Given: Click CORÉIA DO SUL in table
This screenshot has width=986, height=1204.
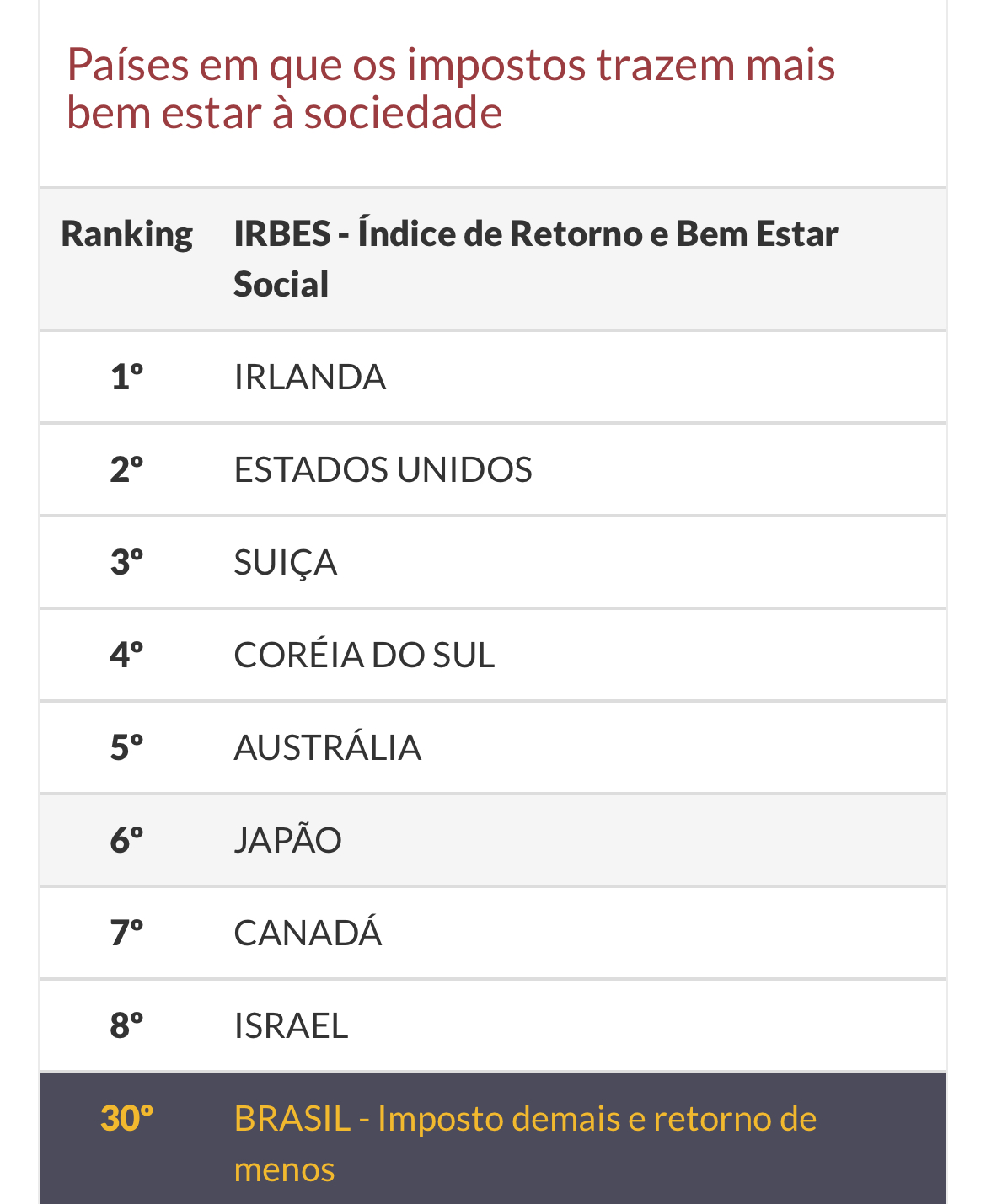Looking at the screenshot, I should coord(364,655).
